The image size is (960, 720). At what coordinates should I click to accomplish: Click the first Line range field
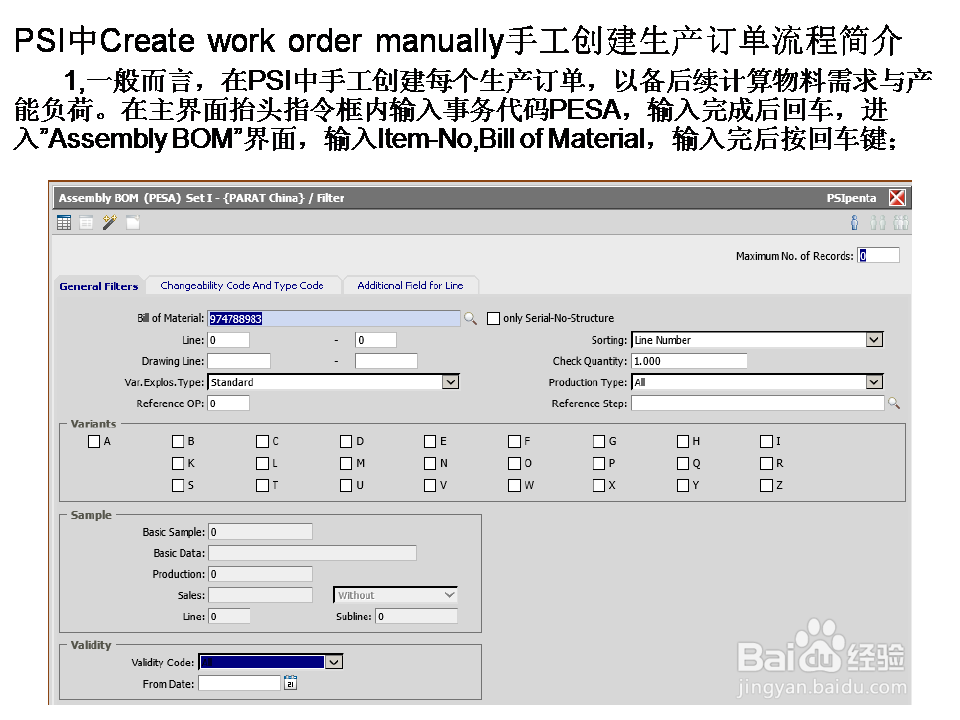pyautogui.click(x=228, y=340)
